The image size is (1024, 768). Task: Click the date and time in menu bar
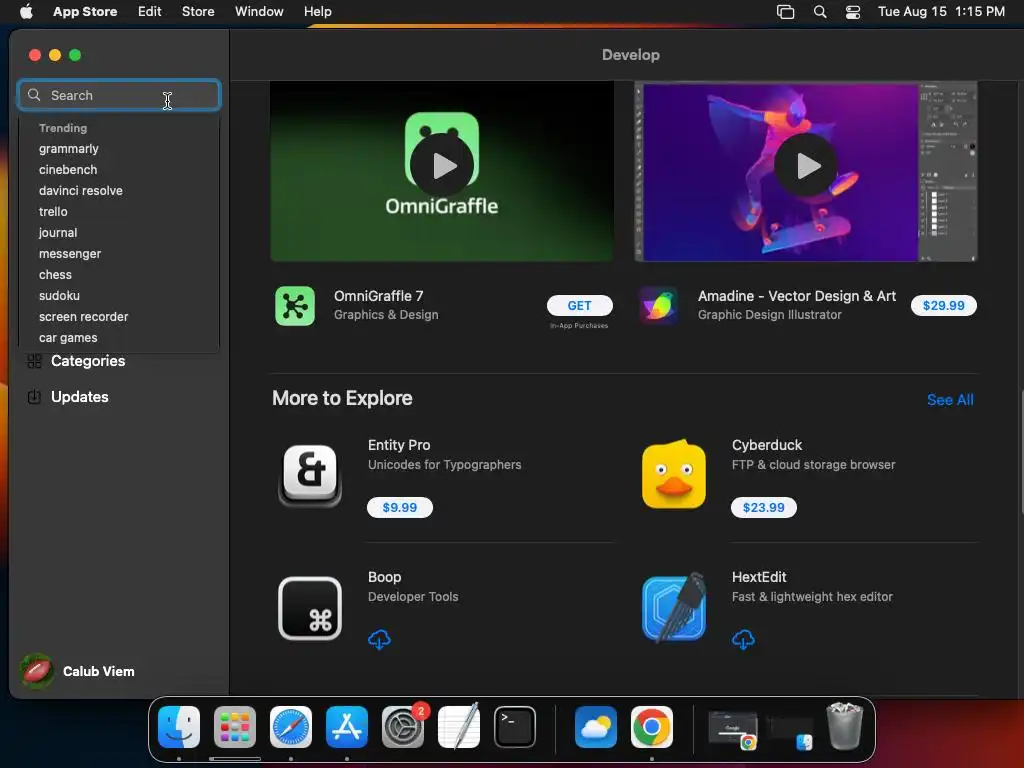pos(941,11)
